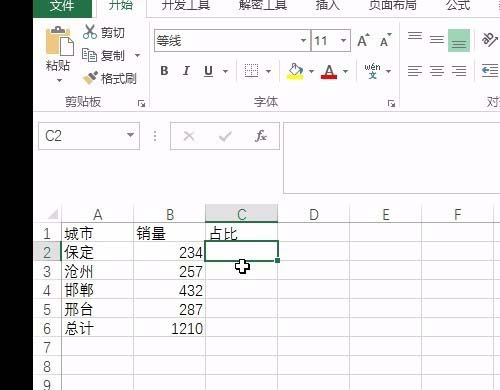Select column B header
The width and height of the screenshot is (500, 390).
pos(170,214)
